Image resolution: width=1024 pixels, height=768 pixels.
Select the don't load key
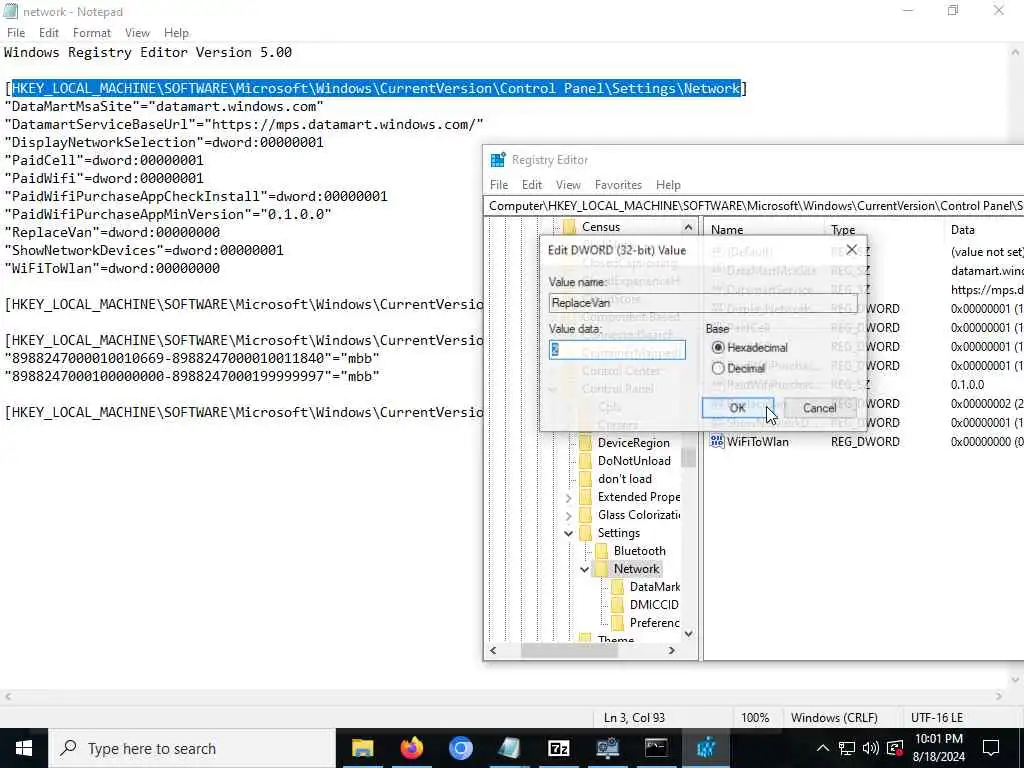pos(624,479)
